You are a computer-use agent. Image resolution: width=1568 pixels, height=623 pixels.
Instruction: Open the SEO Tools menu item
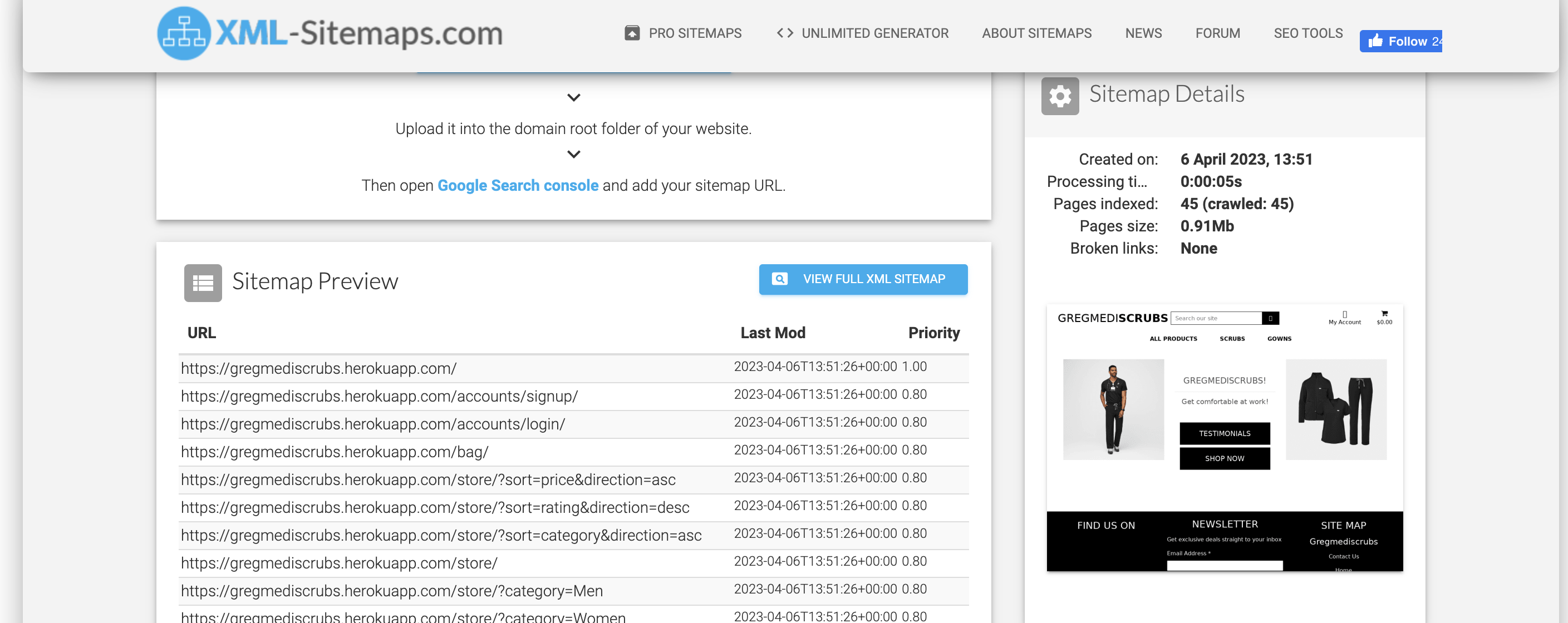1308,33
